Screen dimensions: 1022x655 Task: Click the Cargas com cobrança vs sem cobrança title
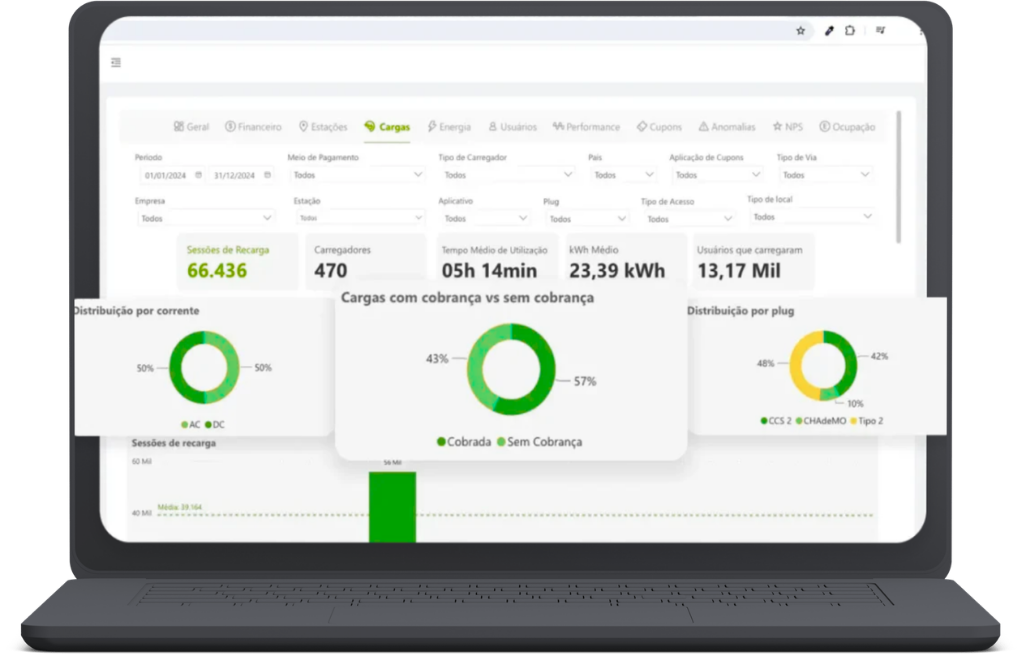coord(467,298)
